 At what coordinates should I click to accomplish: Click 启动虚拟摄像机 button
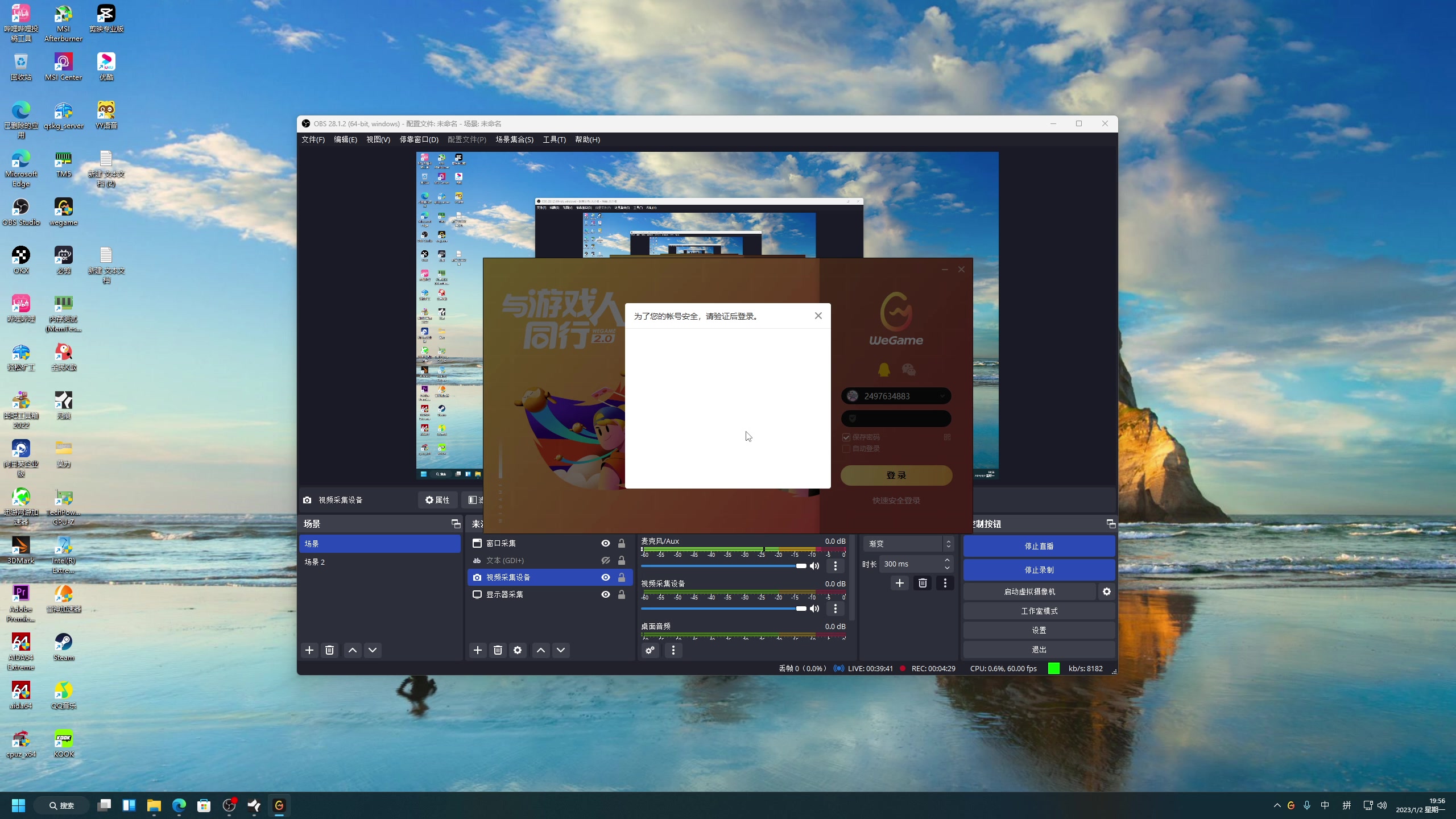[1029, 591]
